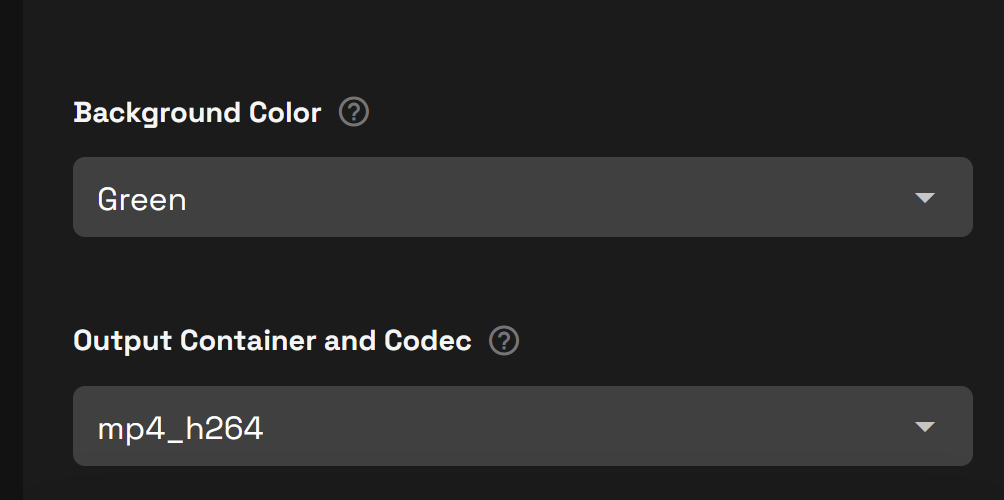Click the caret in the codec field
The image size is (1004, 500).
click(x=924, y=427)
